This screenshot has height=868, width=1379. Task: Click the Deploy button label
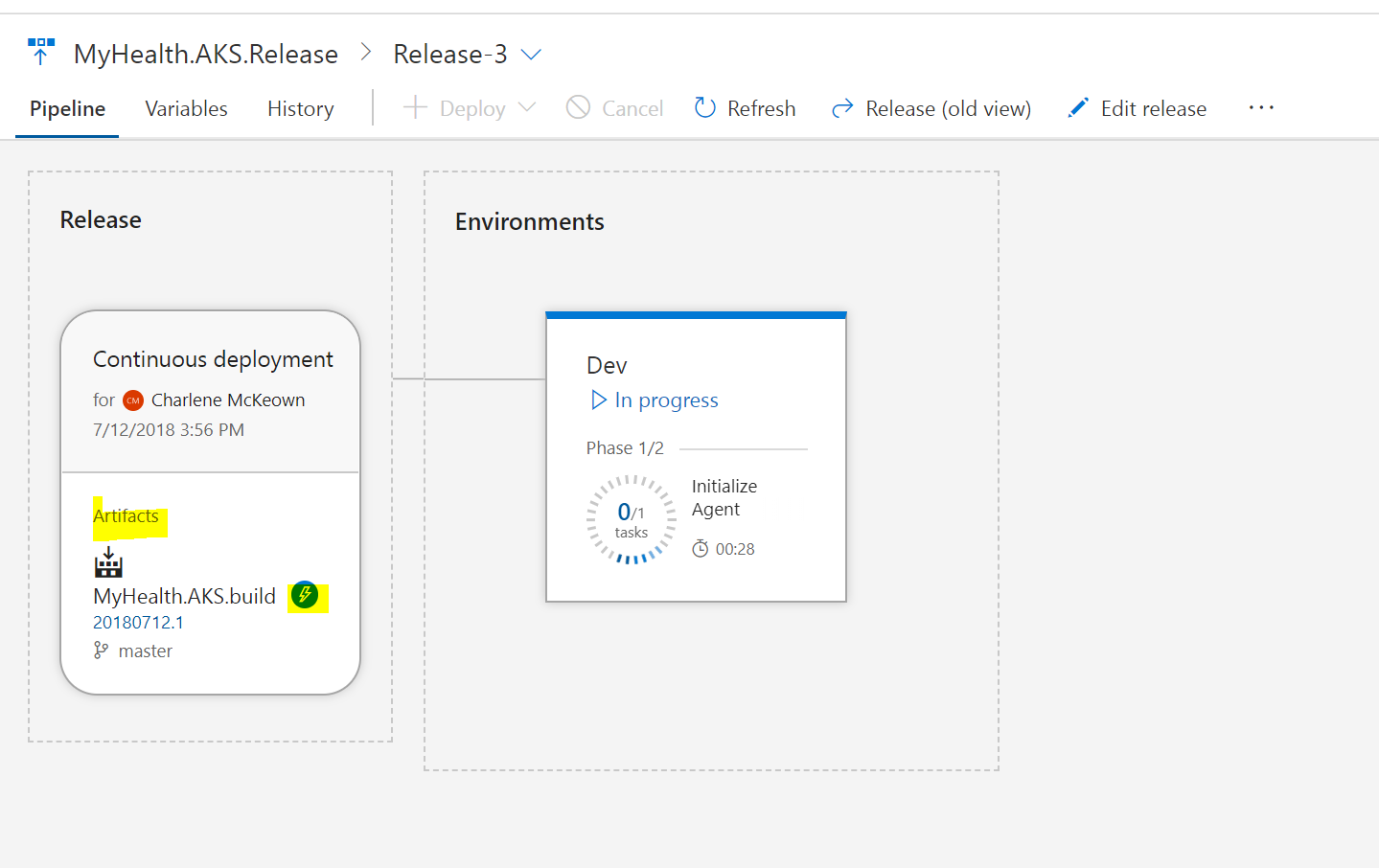pos(472,109)
